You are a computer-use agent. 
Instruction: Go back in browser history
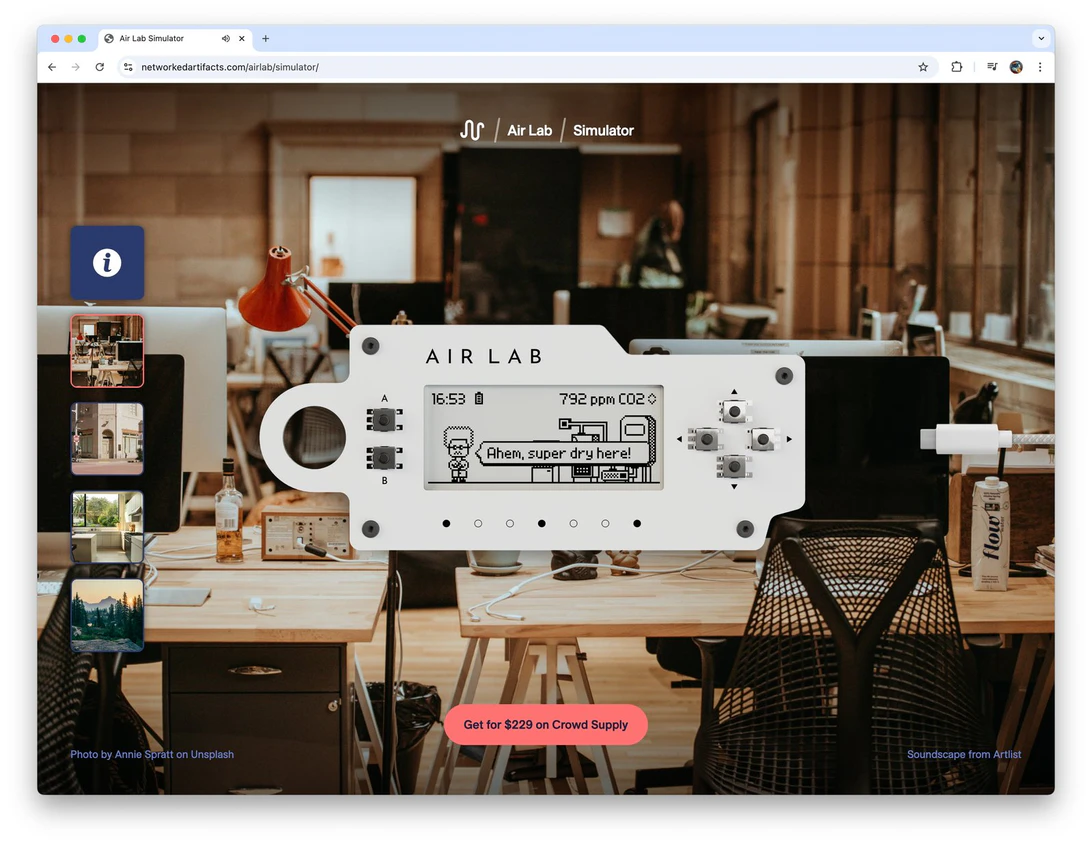pyautogui.click(x=52, y=67)
